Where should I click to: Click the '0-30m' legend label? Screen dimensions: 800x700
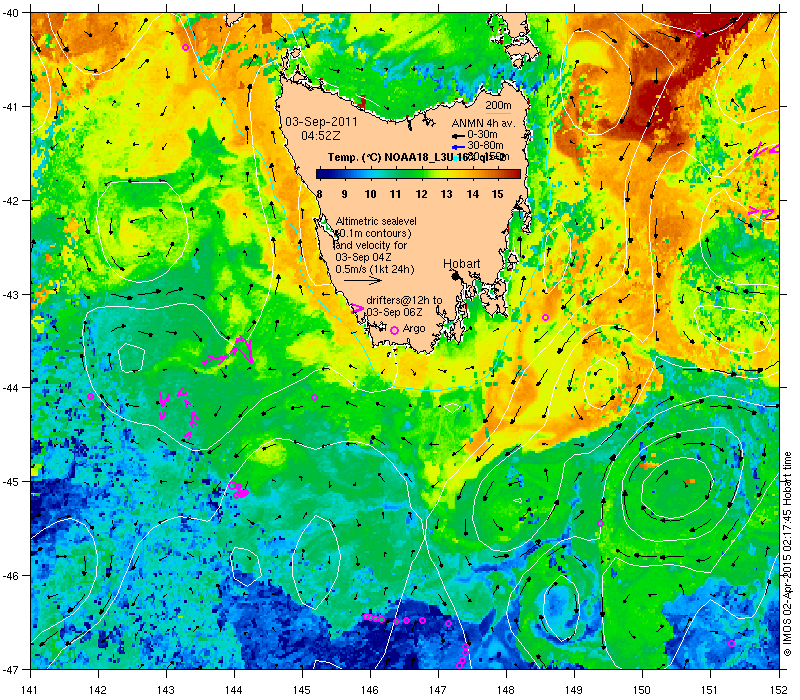point(482,135)
